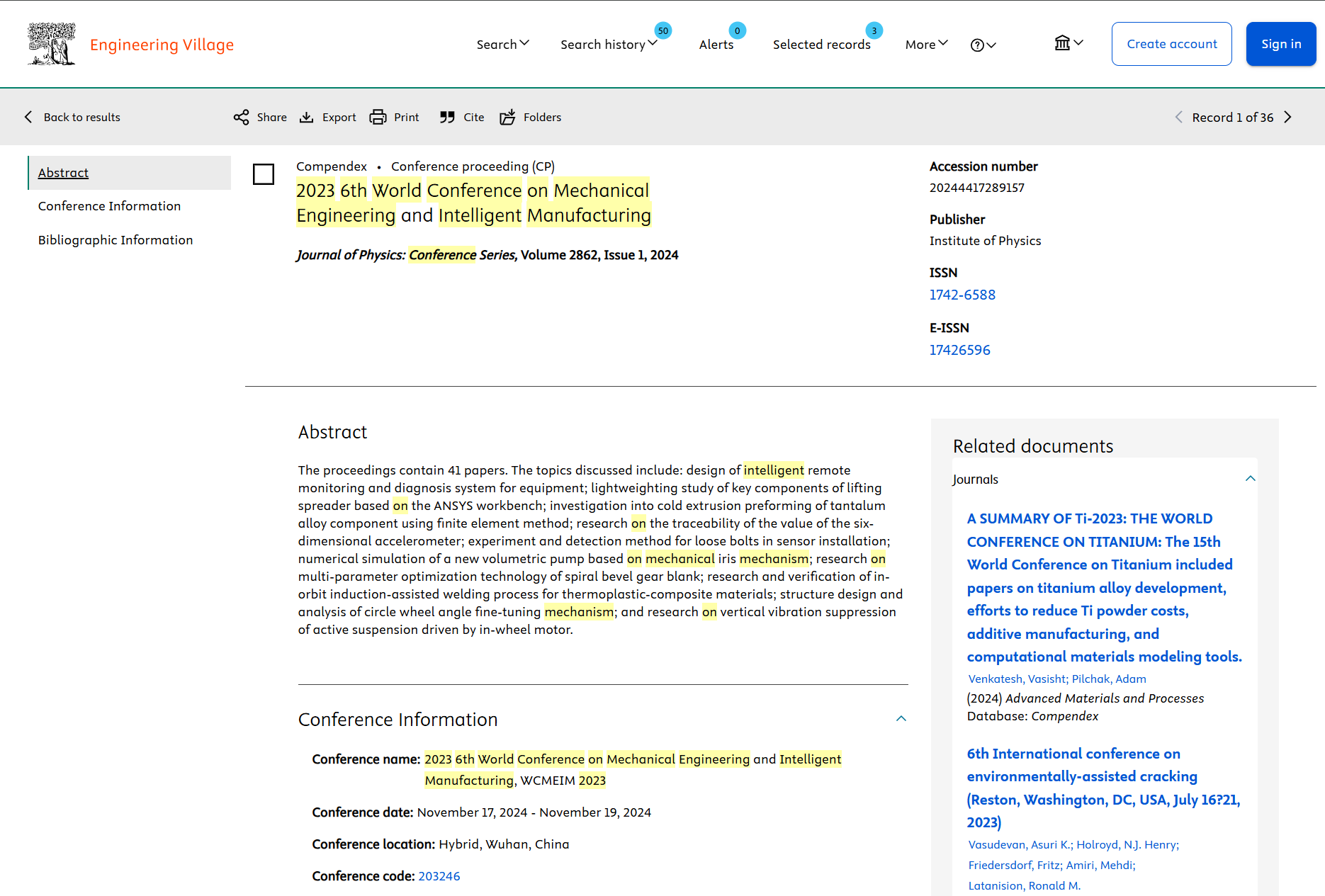Viewport: 1325px width, 896px height.
Task: Jump to Bibliographic Information in sidebar
Action: pyautogui.click(x=115, y=240)
